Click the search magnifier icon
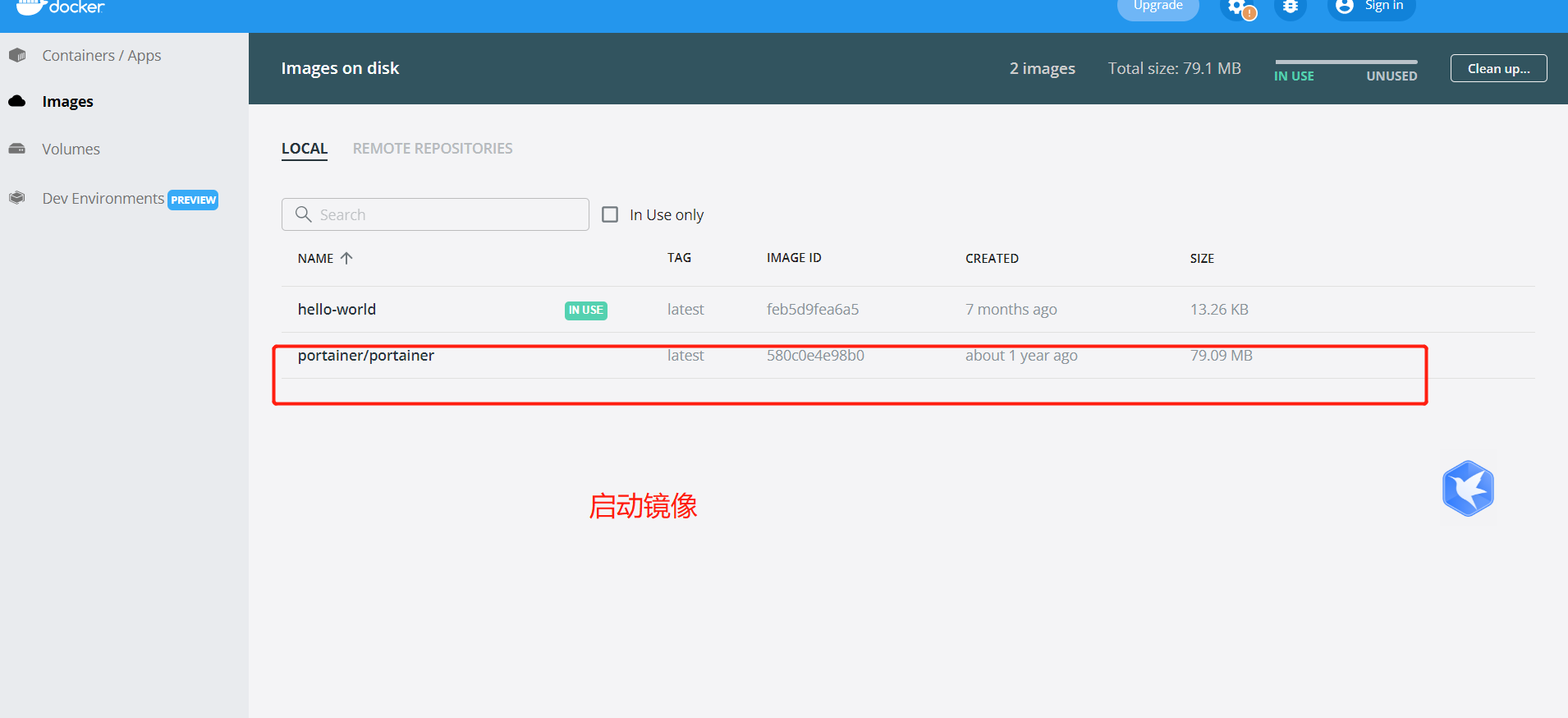Image resolution: width=1568 pixels, height=718 pixels. coord(303,214)
